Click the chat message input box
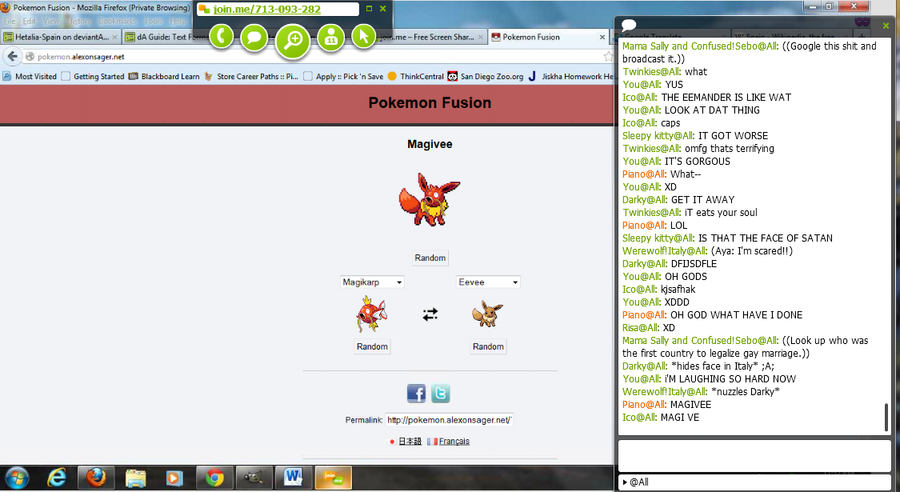This screenshot has height=492, width=900. [754, 456]
